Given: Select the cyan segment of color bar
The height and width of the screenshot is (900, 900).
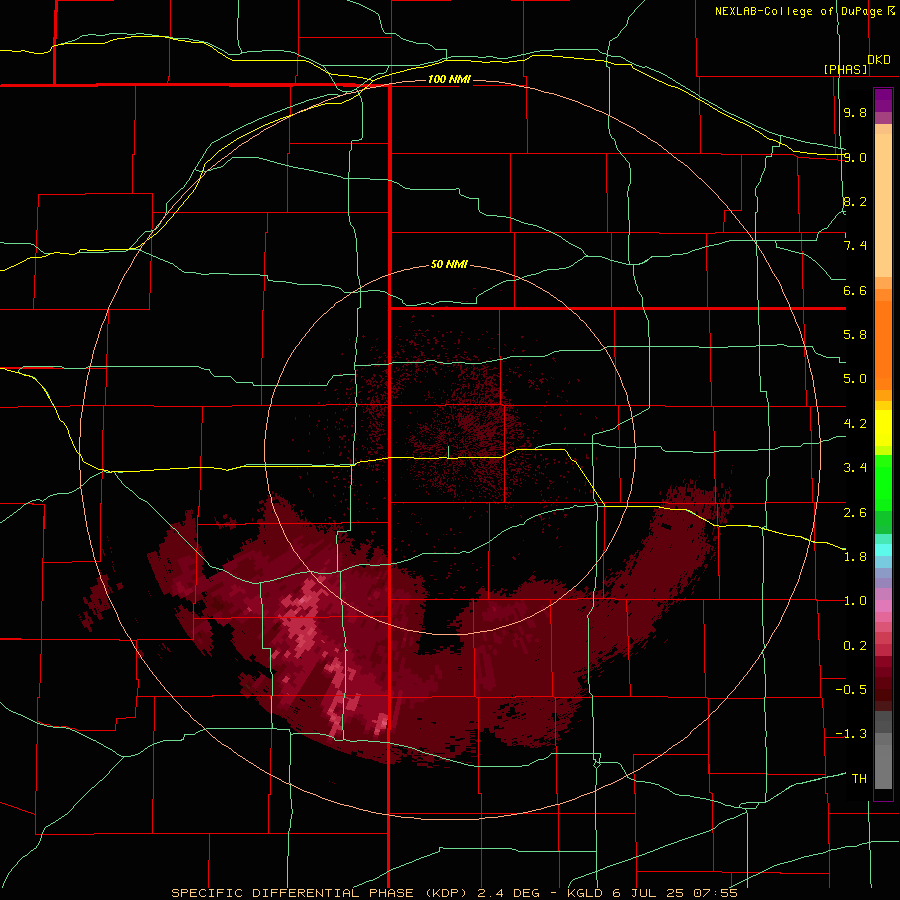Looking at the screenshot, I should tap(883, 550).
